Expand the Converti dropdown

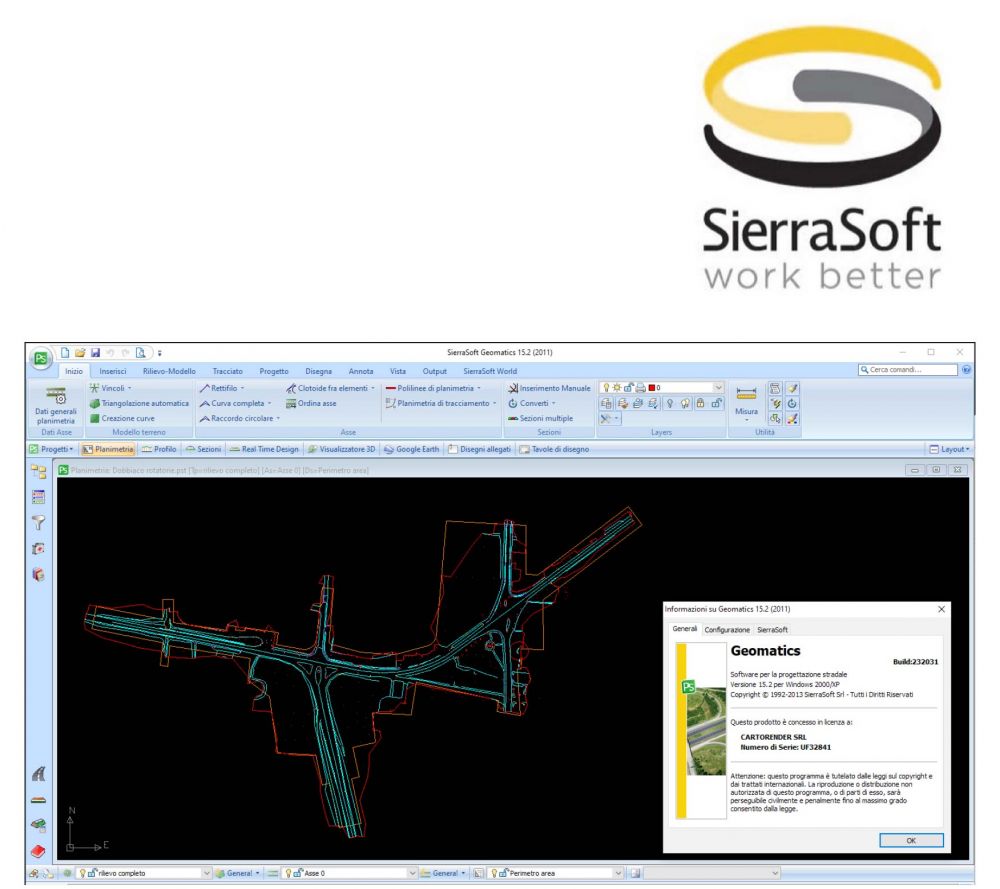[532, 403]
